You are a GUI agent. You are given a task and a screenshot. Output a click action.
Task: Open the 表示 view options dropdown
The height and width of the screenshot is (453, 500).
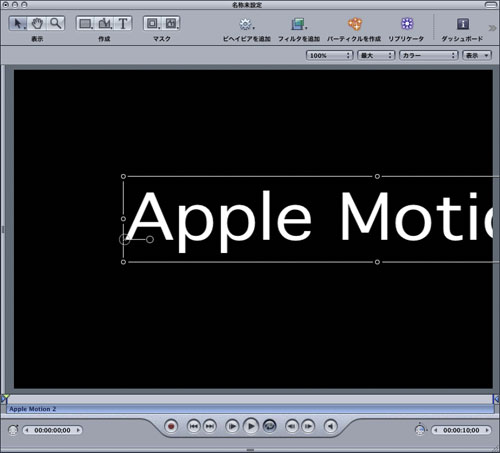pyautogui.click(x=477, y=55)
